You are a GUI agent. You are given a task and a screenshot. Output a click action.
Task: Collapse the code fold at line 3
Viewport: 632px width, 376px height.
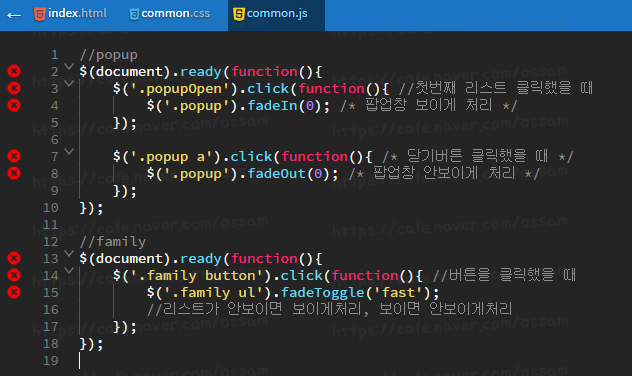[x=69, y=83]
